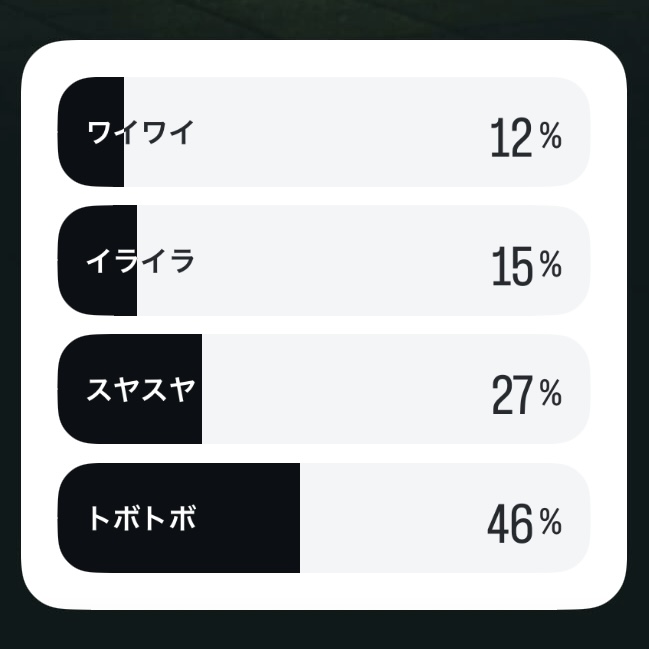This screenshot has width=649, height=649.
Task: Click the スヤスヤ text label
Action: pyautogui.click(x=141, y=389)
